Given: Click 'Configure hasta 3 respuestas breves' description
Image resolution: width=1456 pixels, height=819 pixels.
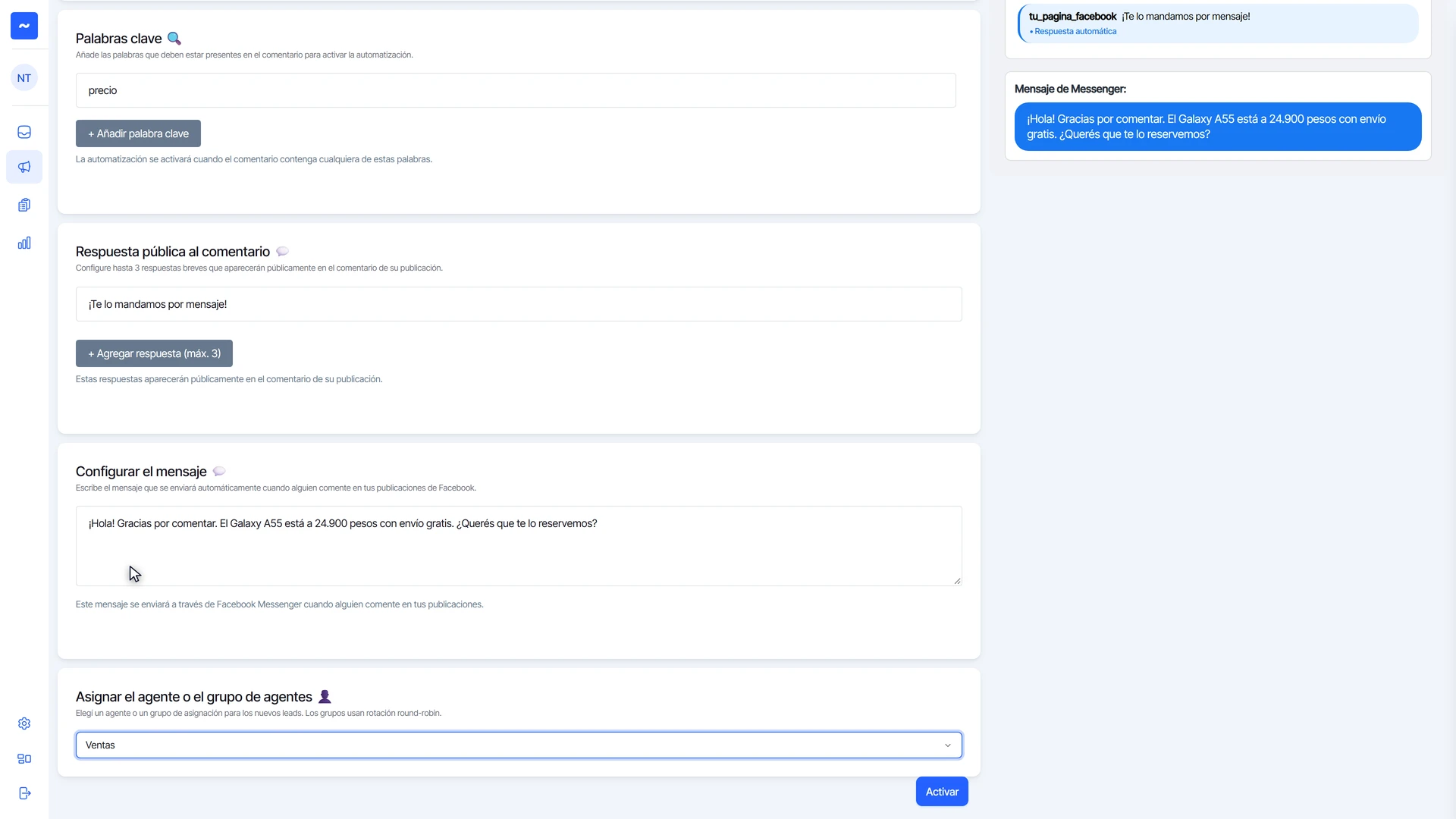Looking at the screenshot, I should pos(259,268).
